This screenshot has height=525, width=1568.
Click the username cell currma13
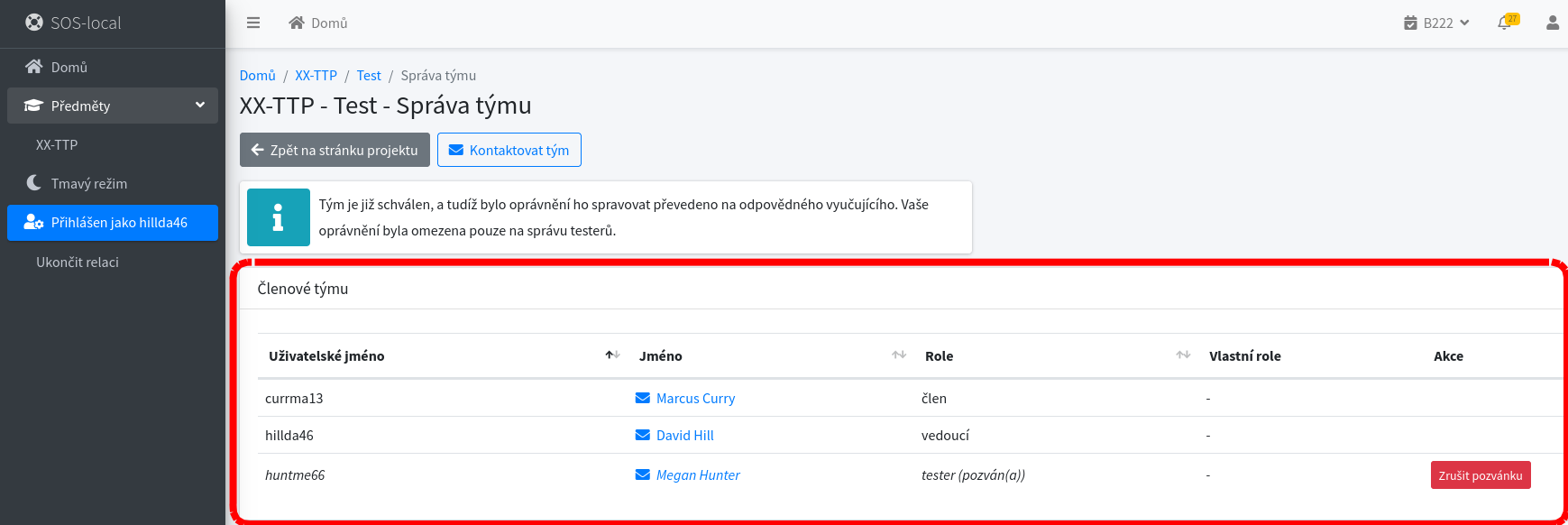[294, 398]
